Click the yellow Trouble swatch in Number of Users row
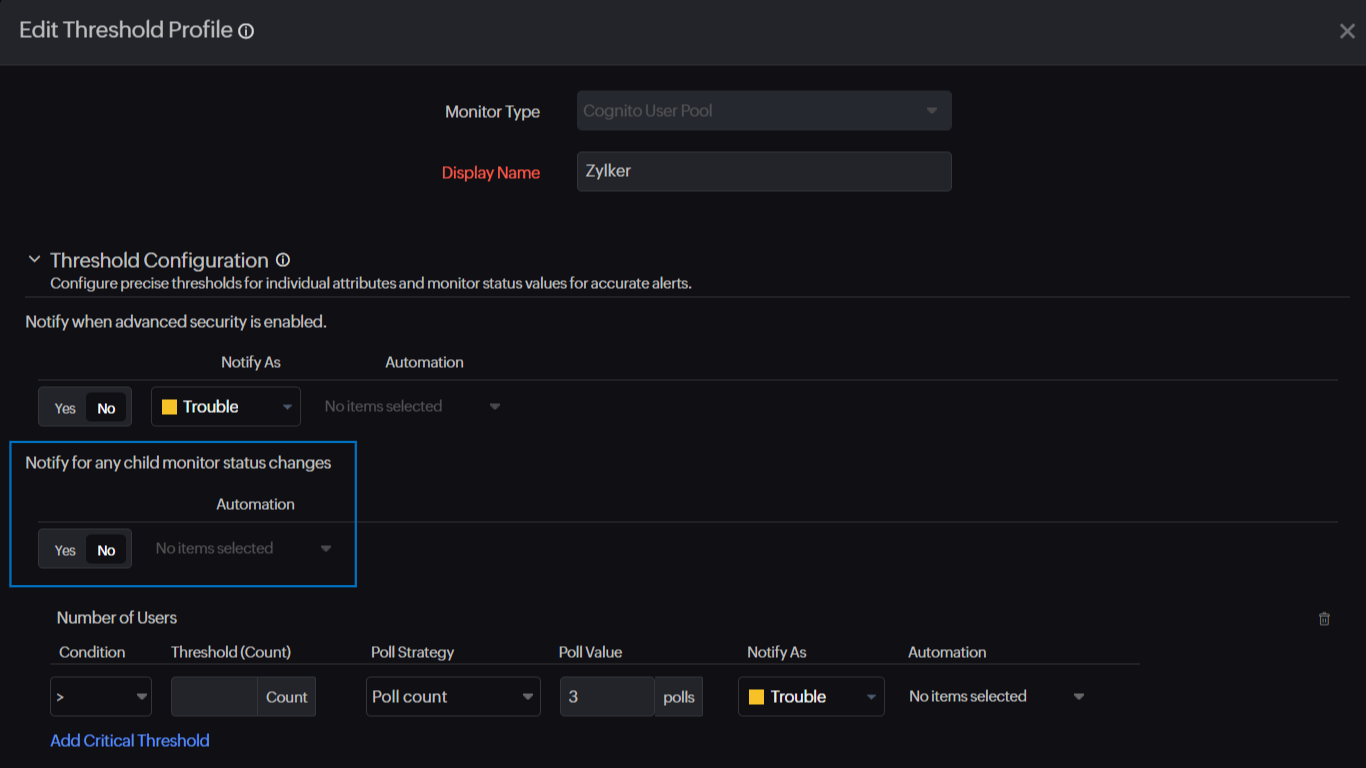The width and height of the screenshot is (1366, 768). [x=757, y=697]
